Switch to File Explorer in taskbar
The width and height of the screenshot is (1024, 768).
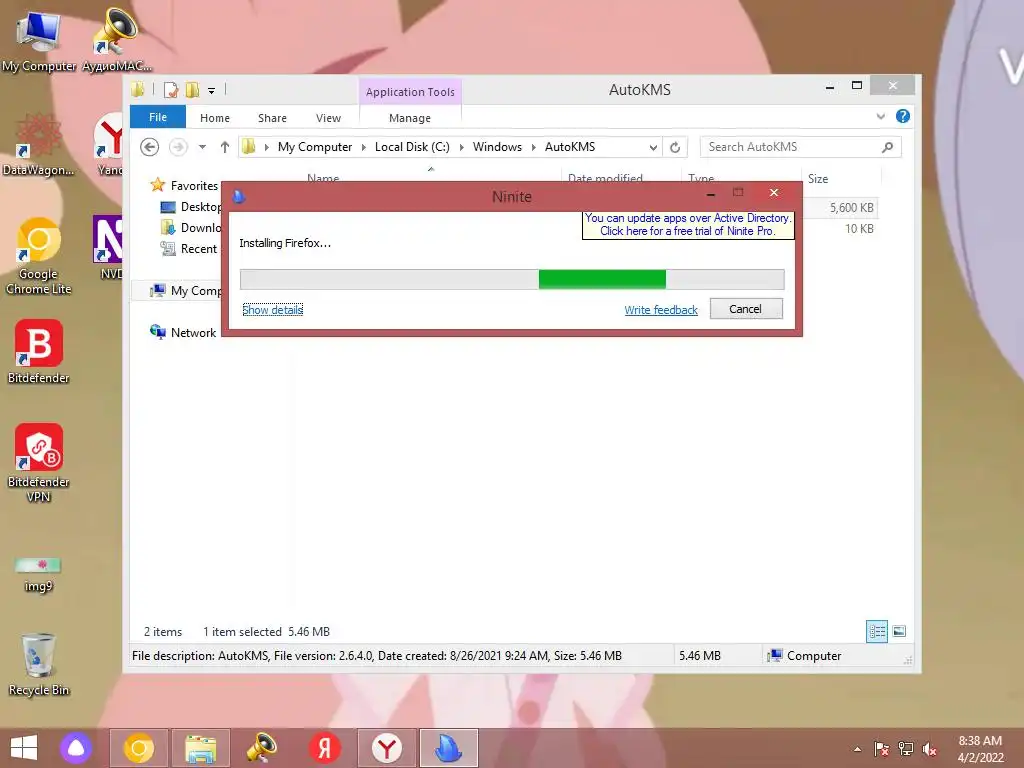tap(200, 748)
